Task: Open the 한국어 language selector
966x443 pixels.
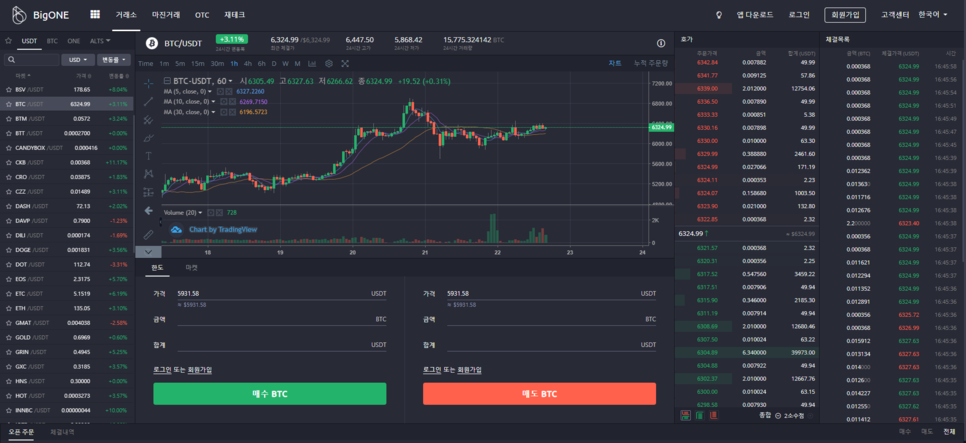Action: (934, 15)
